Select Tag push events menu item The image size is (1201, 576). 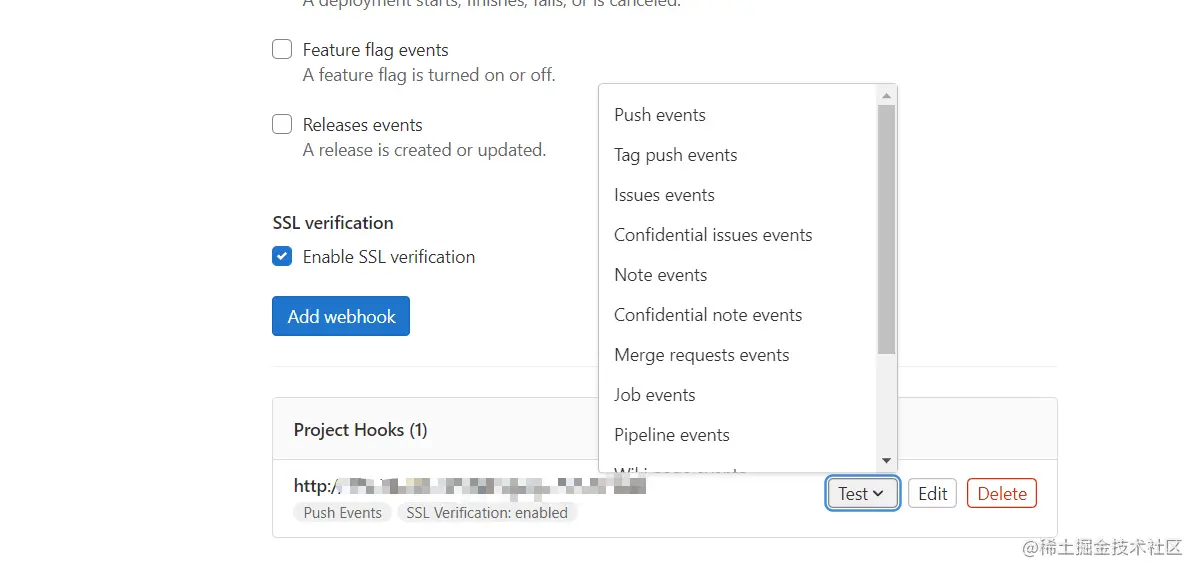(738, 155)
